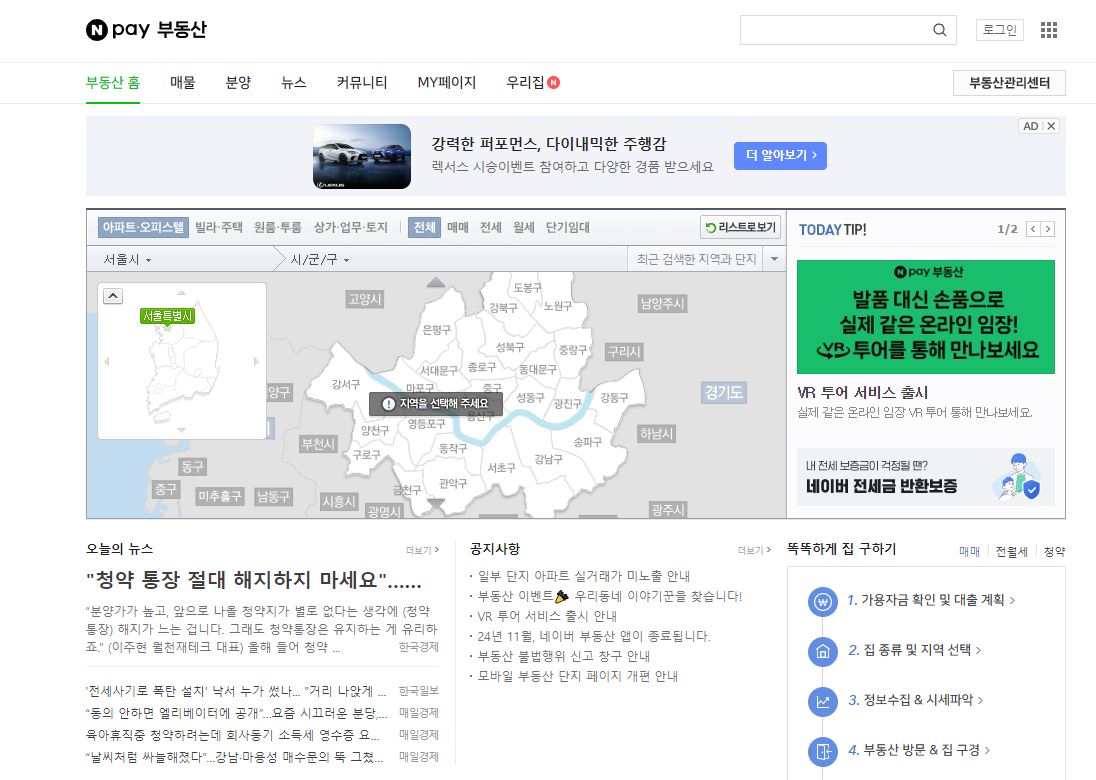This screenshot has width=1096, height=780.
Task: Pan mini map right arrow
Action: click(257, 361)
